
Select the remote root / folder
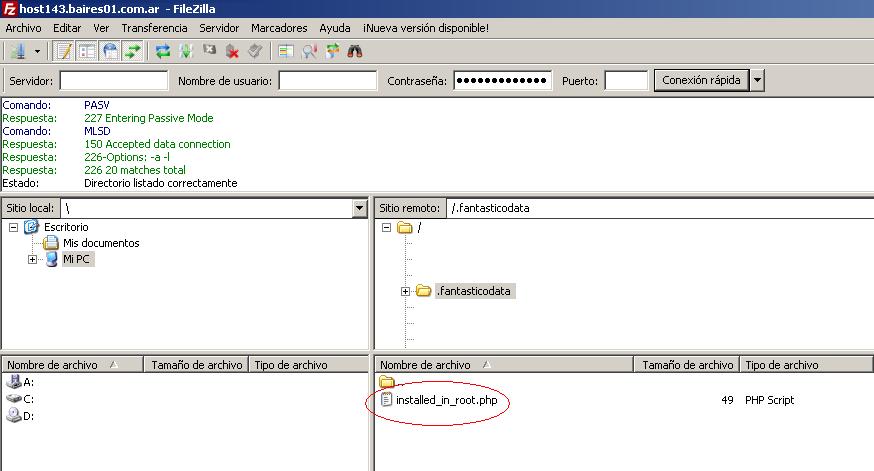pos(419,227)
